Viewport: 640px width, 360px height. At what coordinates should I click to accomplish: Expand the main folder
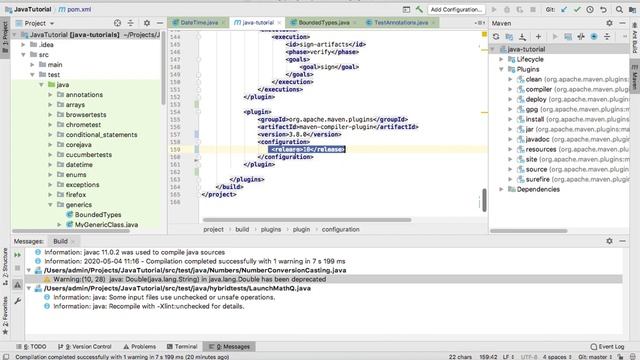click(x=32, y=64)
